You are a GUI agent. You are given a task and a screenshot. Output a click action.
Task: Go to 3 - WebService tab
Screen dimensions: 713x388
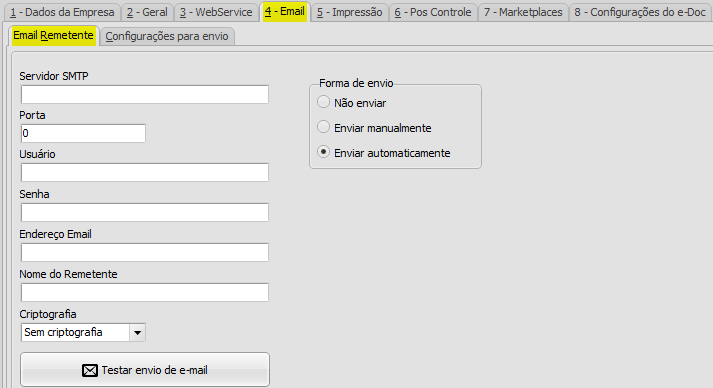(216, 12)
